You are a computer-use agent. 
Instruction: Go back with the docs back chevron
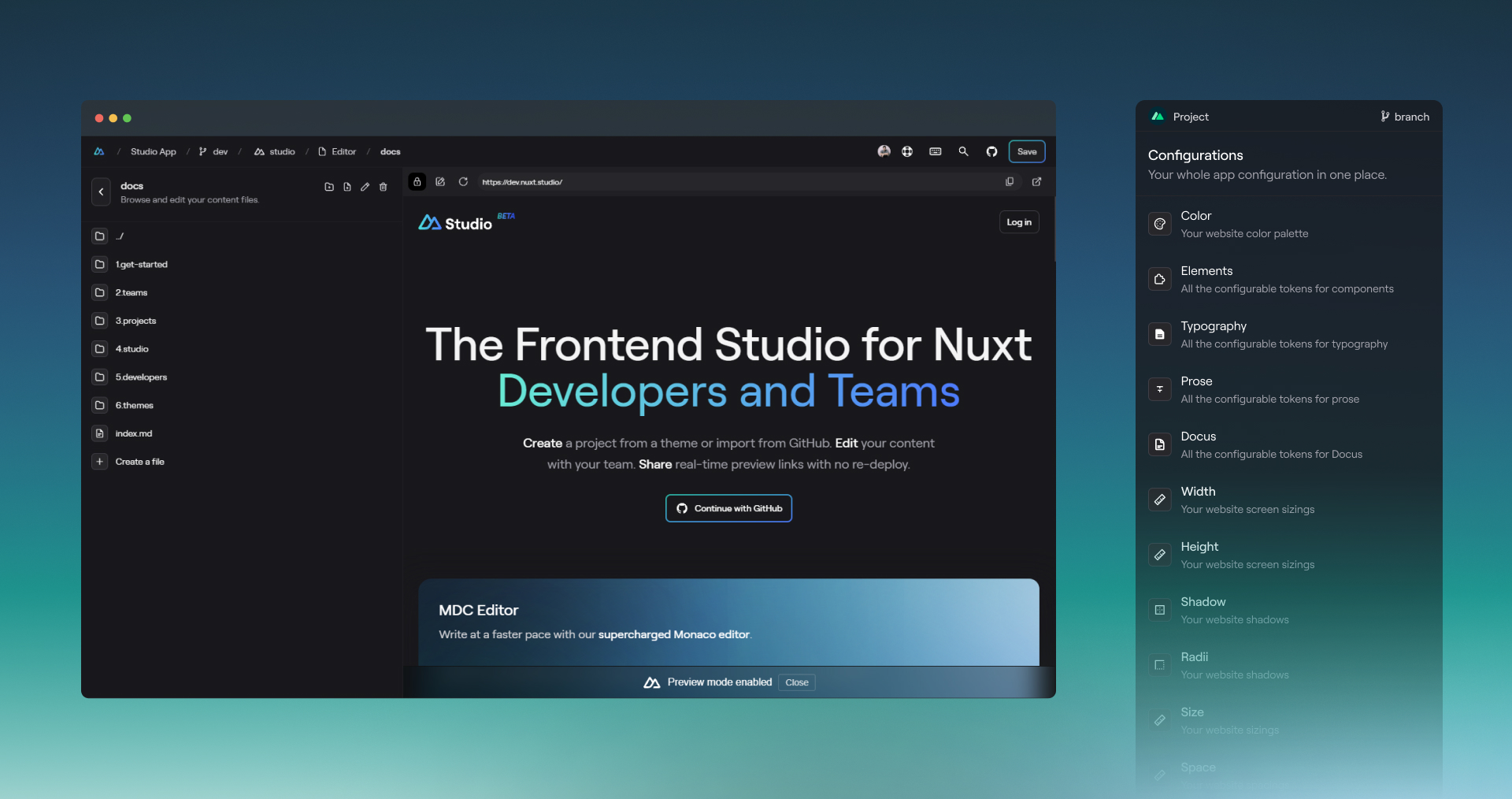101,191
